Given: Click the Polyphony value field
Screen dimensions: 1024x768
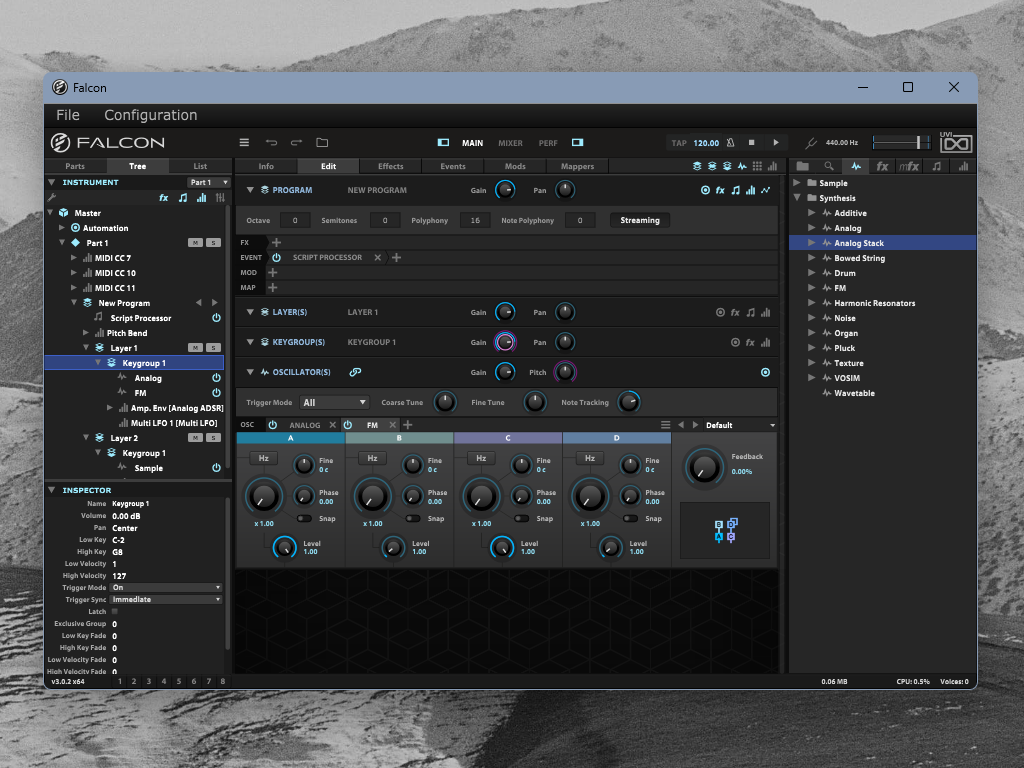Looking at the screenshot, I should pos(474,220).
